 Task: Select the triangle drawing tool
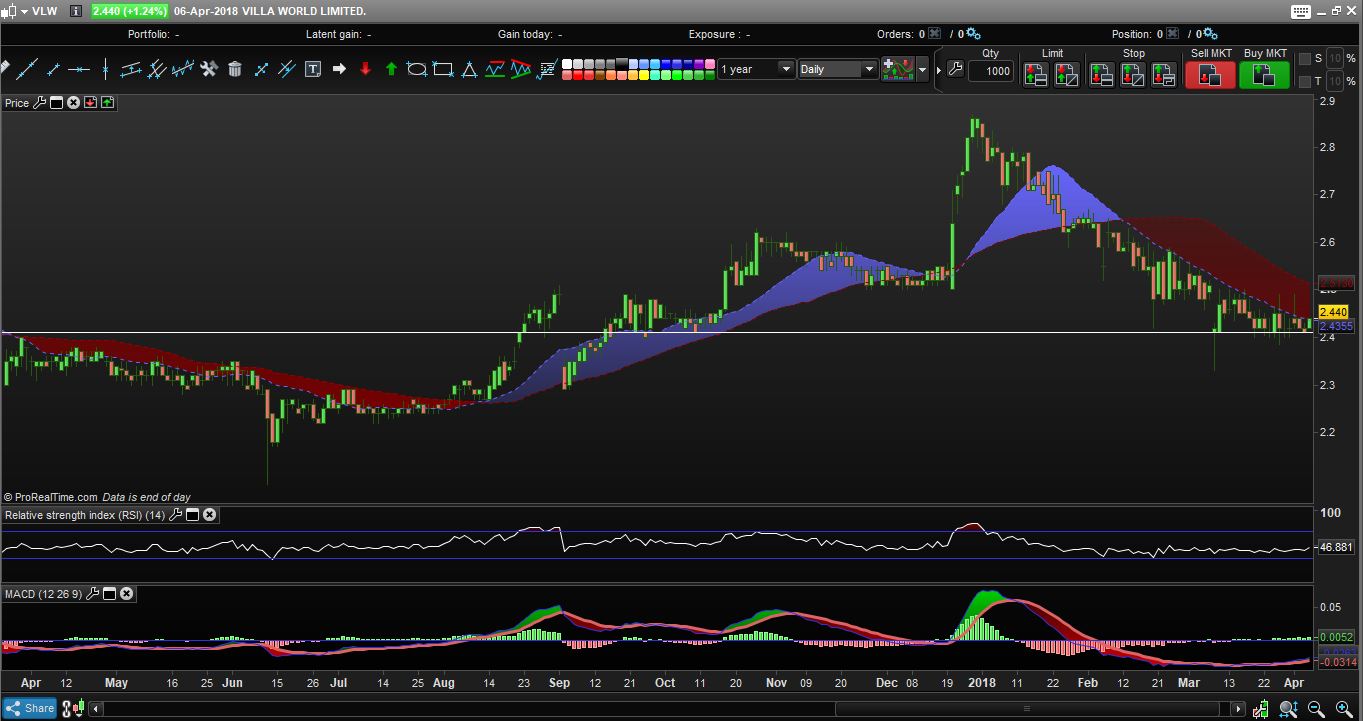coord(469,69)
